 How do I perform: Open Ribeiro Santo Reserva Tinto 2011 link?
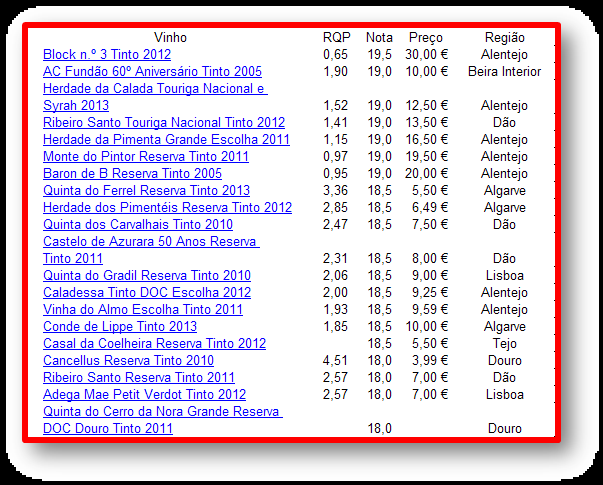[138, 378]
